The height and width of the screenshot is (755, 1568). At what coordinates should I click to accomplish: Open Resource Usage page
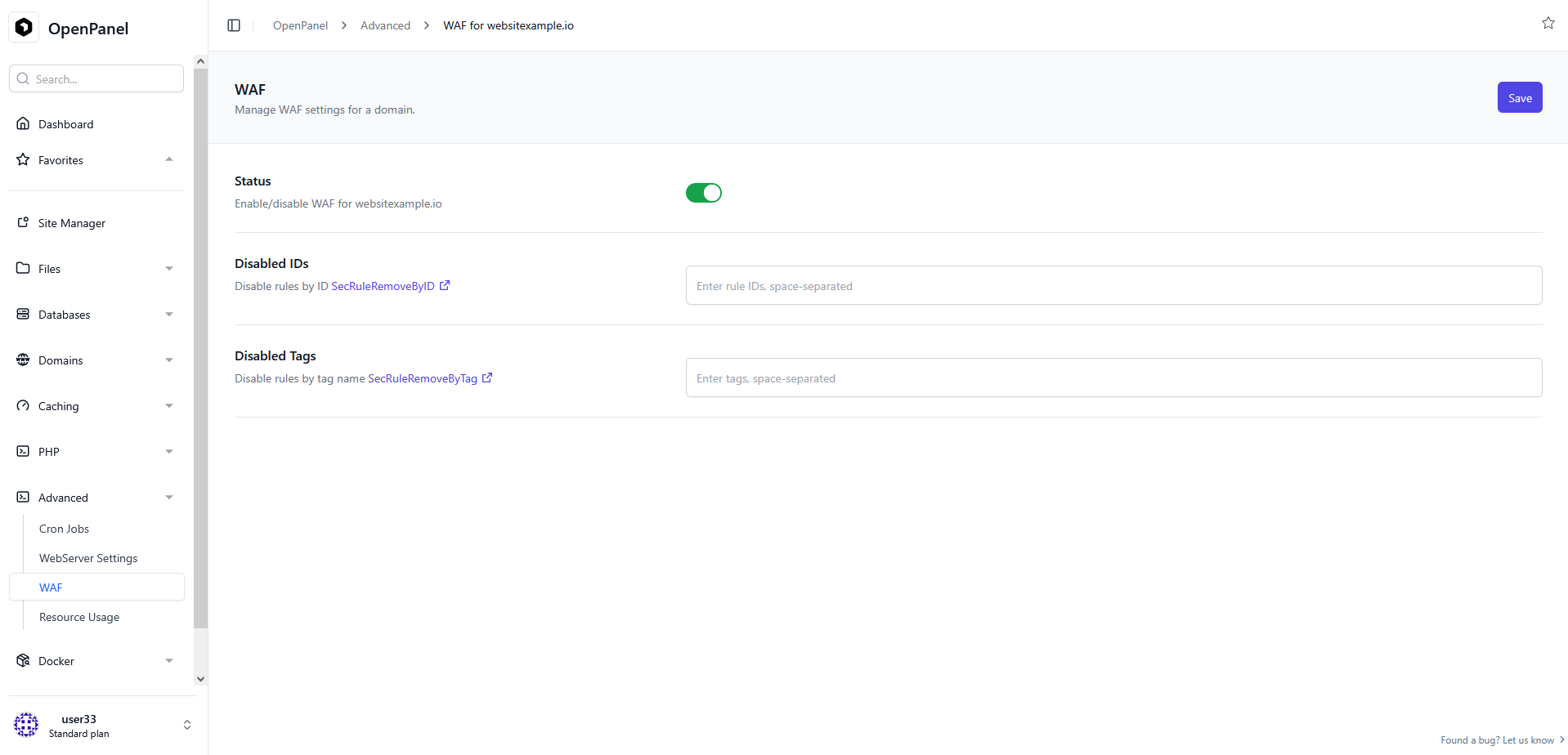79,617
